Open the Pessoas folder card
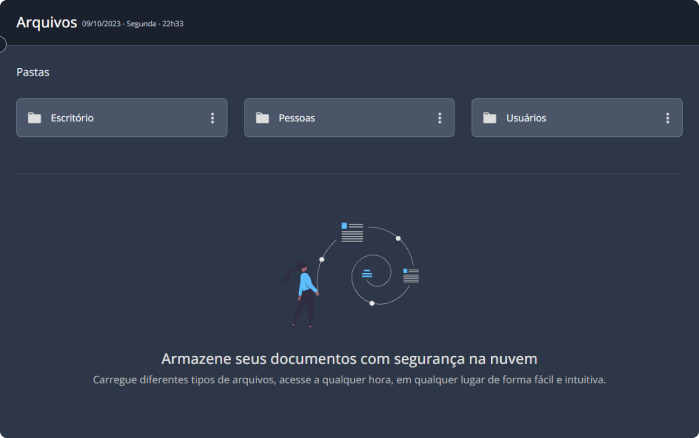 coord(349,118)
